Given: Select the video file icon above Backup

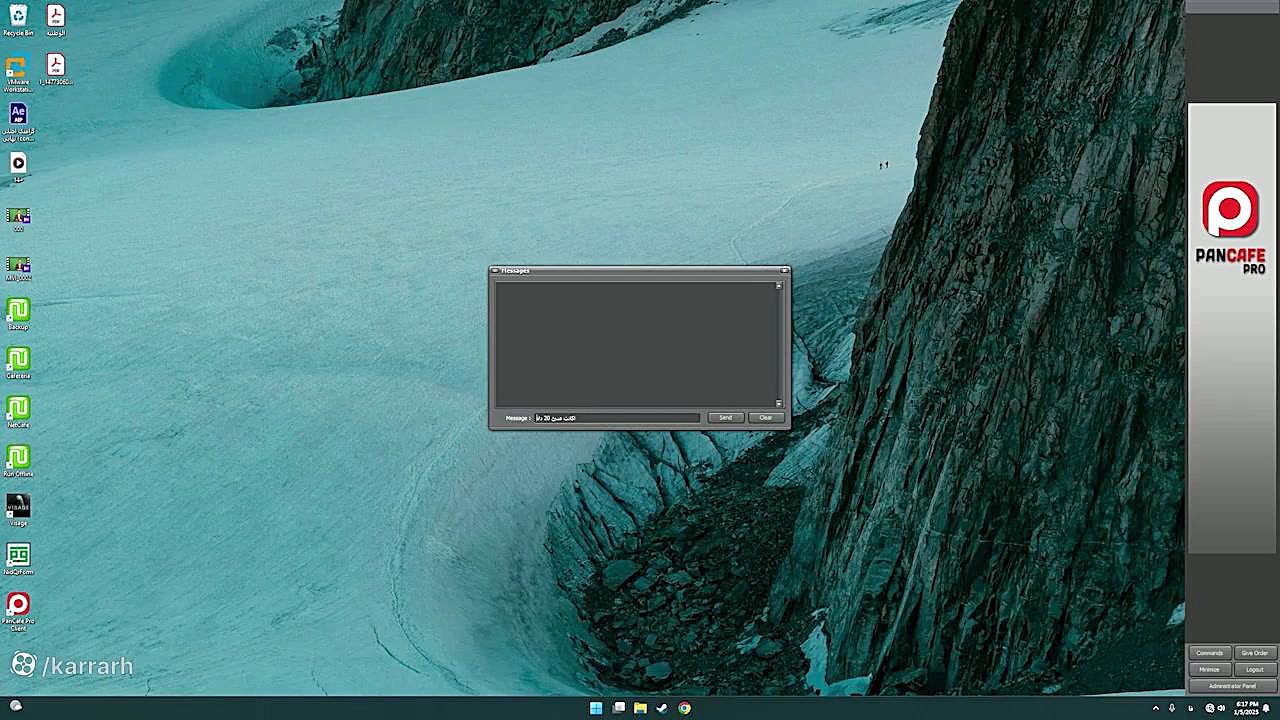Looking at the screenshot, I should pos(18,268).
